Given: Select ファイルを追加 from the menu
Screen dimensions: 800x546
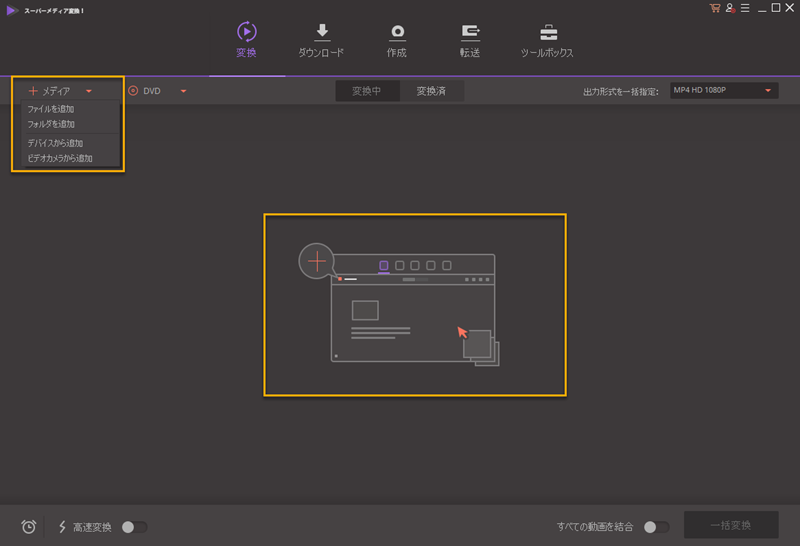Looking at the screenshot, I should [51, 109].
